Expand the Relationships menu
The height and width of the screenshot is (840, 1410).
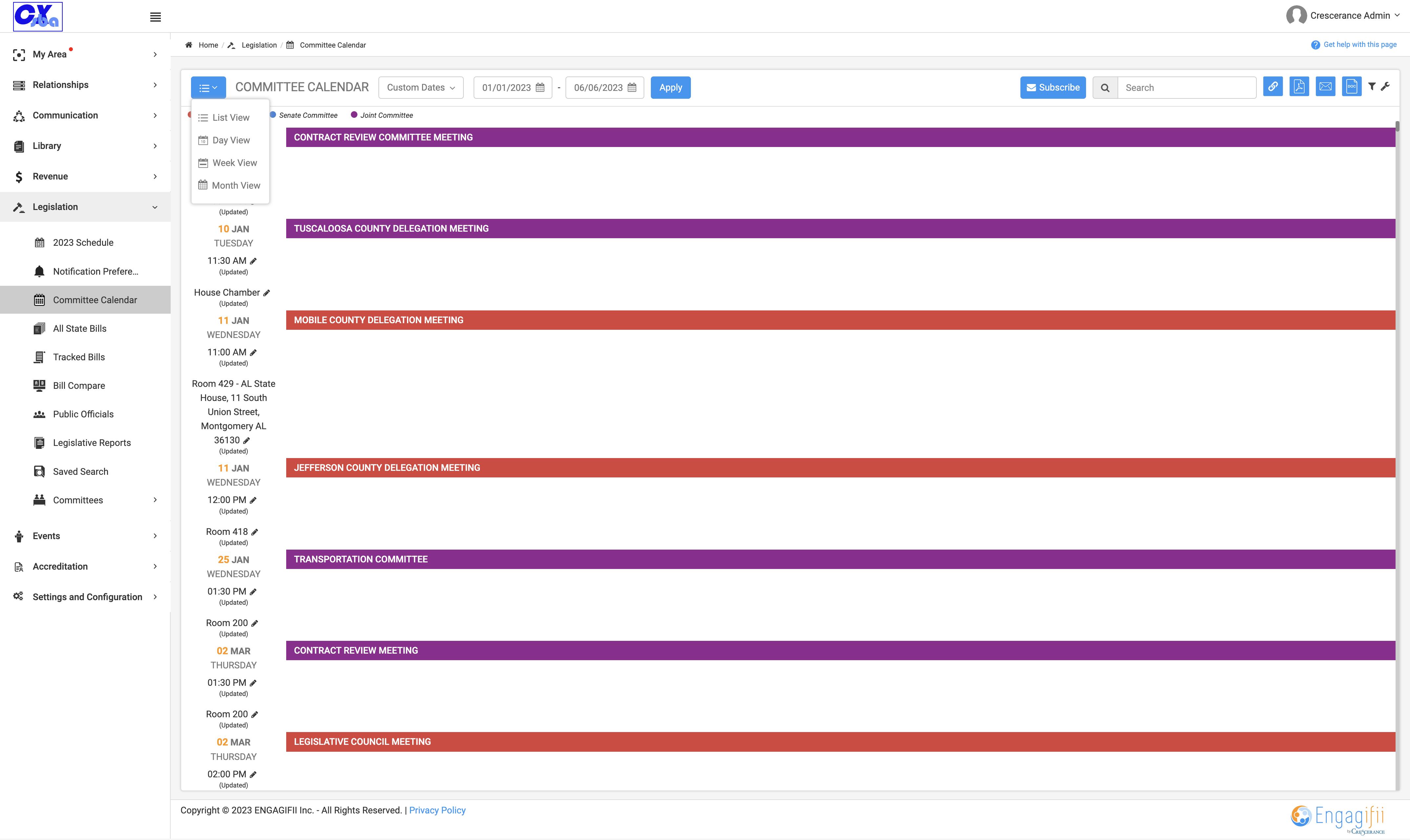point(85,85)
